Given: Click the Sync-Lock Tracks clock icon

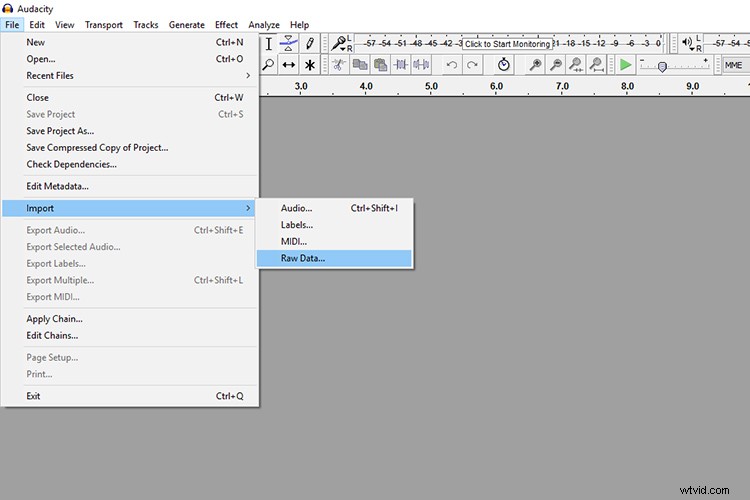Looking at the screenshot, I should pos(504,65).
